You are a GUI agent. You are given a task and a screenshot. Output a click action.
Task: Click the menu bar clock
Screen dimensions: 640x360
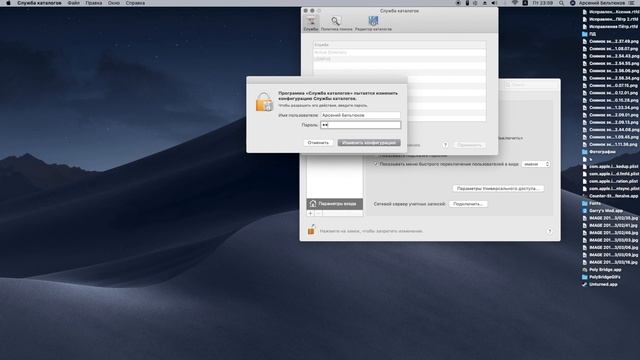coord(543,3)
